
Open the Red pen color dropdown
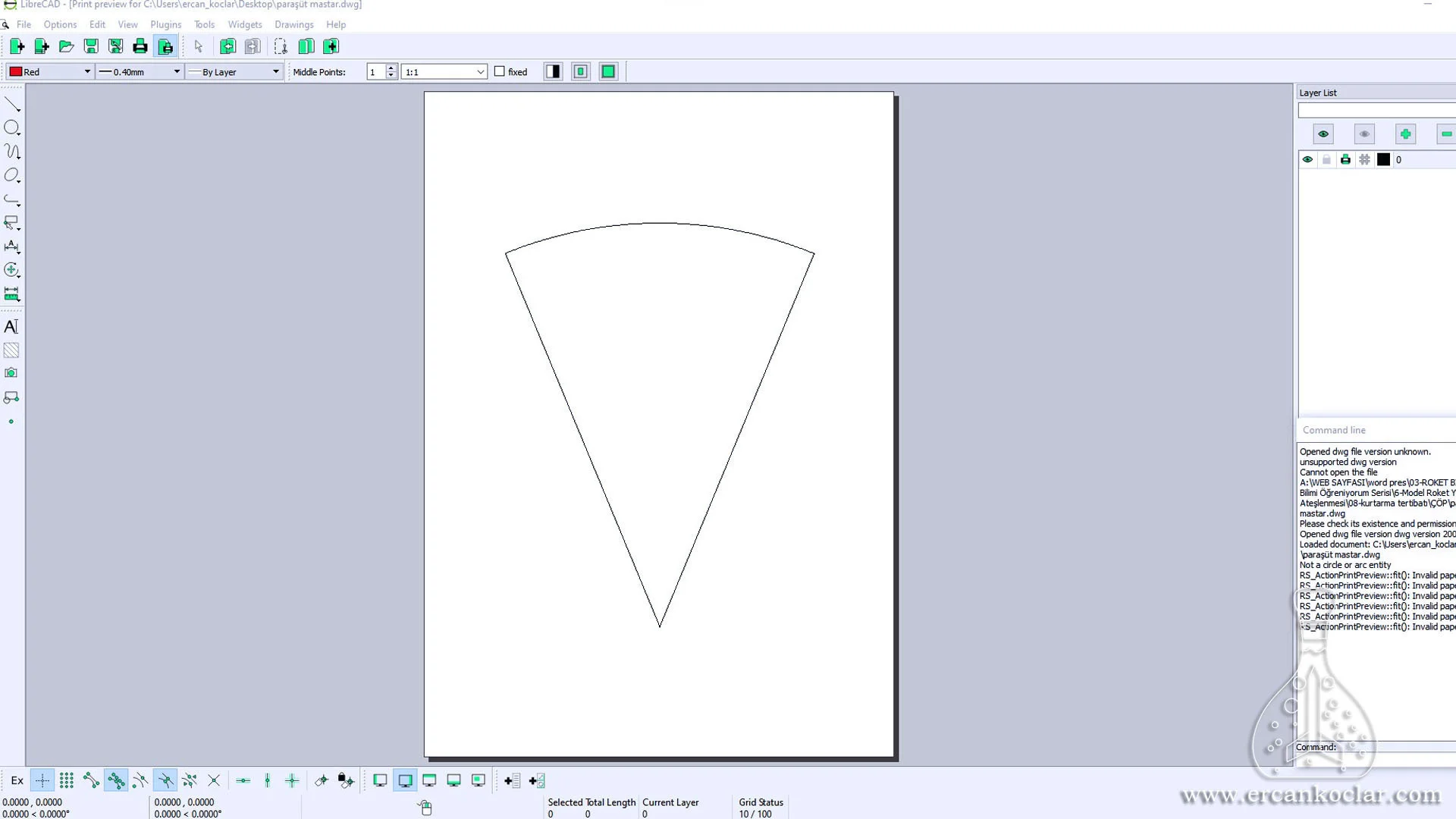pyautogui.click(x=50, y=72)
